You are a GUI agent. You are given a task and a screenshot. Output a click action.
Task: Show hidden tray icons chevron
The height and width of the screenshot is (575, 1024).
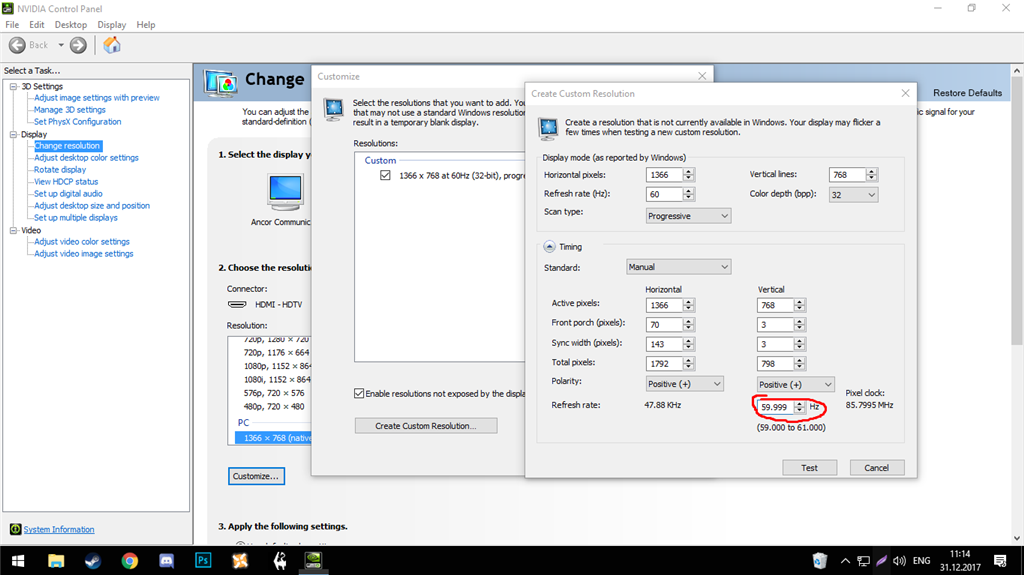[x=845, y=561]
